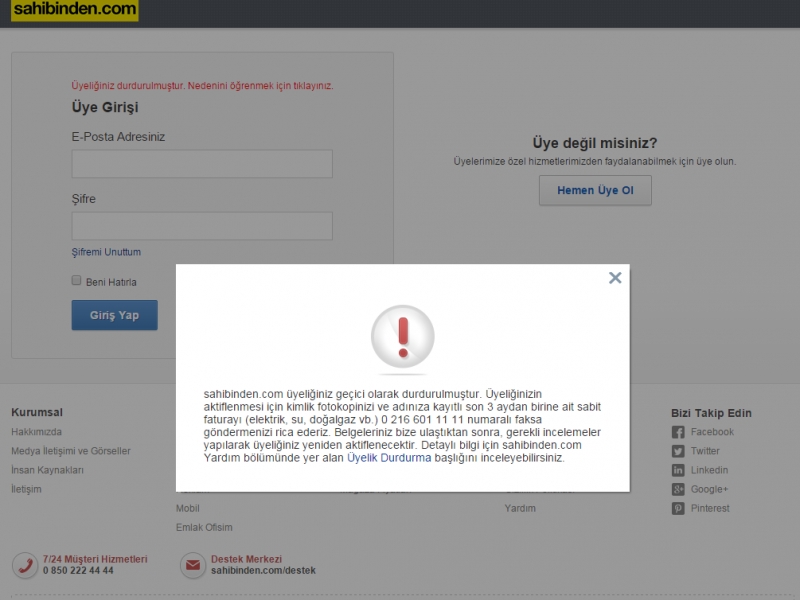Open the Facebook text link
This screenshot has width=800, height=600.
tap(712, 432)
